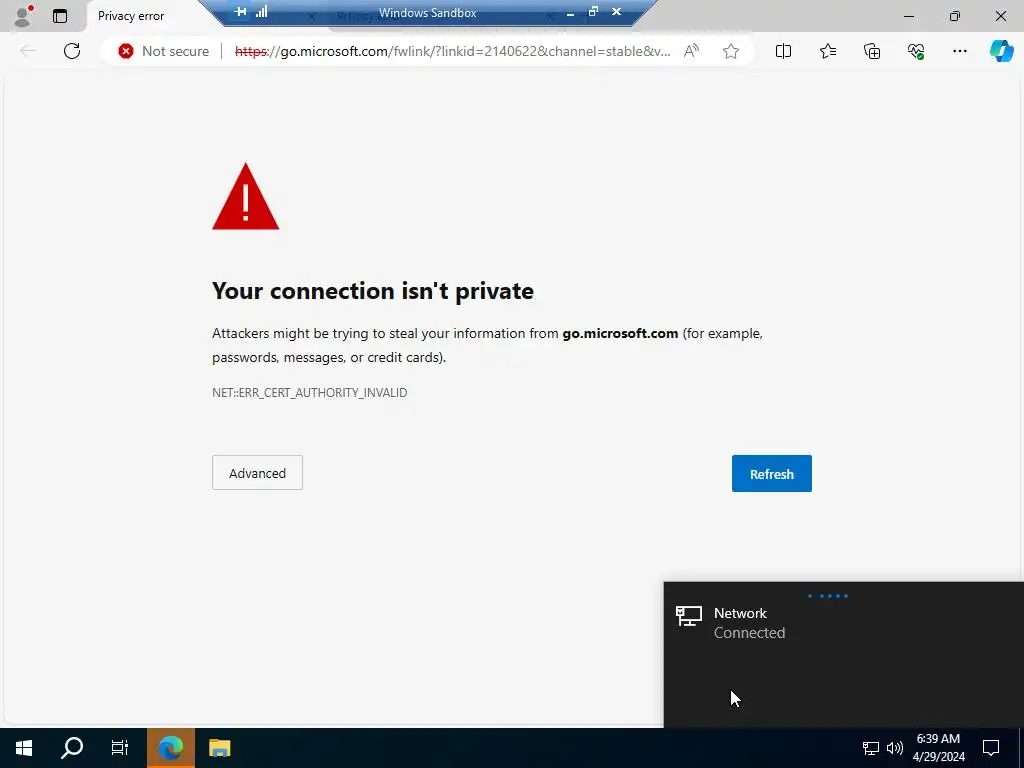Image resolution: width=1024 pixels, height=768 pixels.
Task: Open the Favorites list icon
Action: pos(827,51)
